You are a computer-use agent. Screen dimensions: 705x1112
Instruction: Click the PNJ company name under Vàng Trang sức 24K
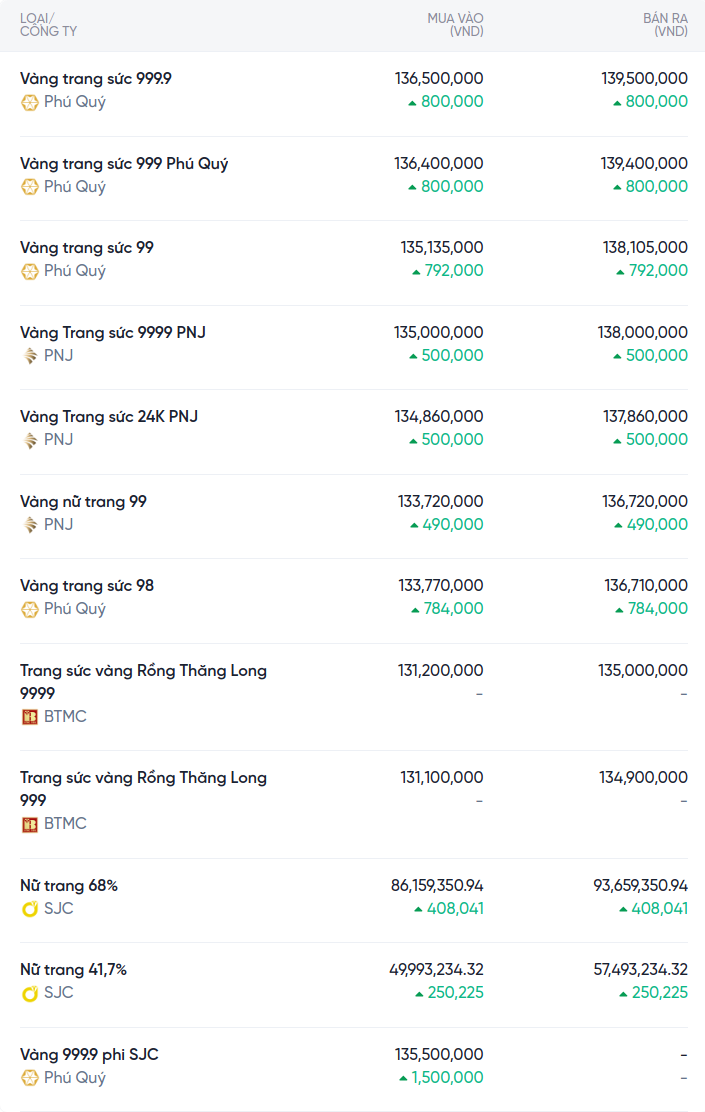point(58,440)
